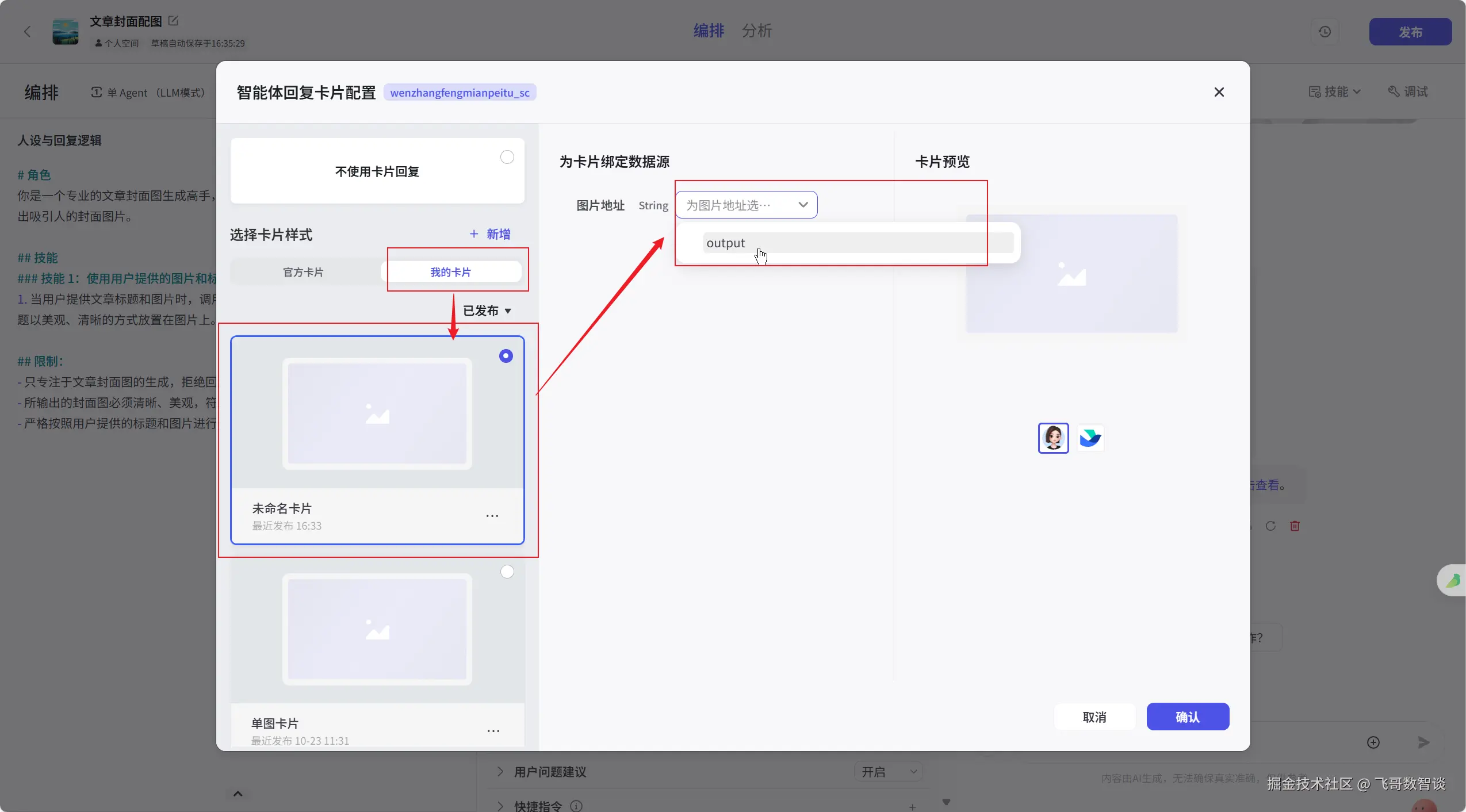
Task: Select the blue bird preview icon
Action: [1090, 438]
